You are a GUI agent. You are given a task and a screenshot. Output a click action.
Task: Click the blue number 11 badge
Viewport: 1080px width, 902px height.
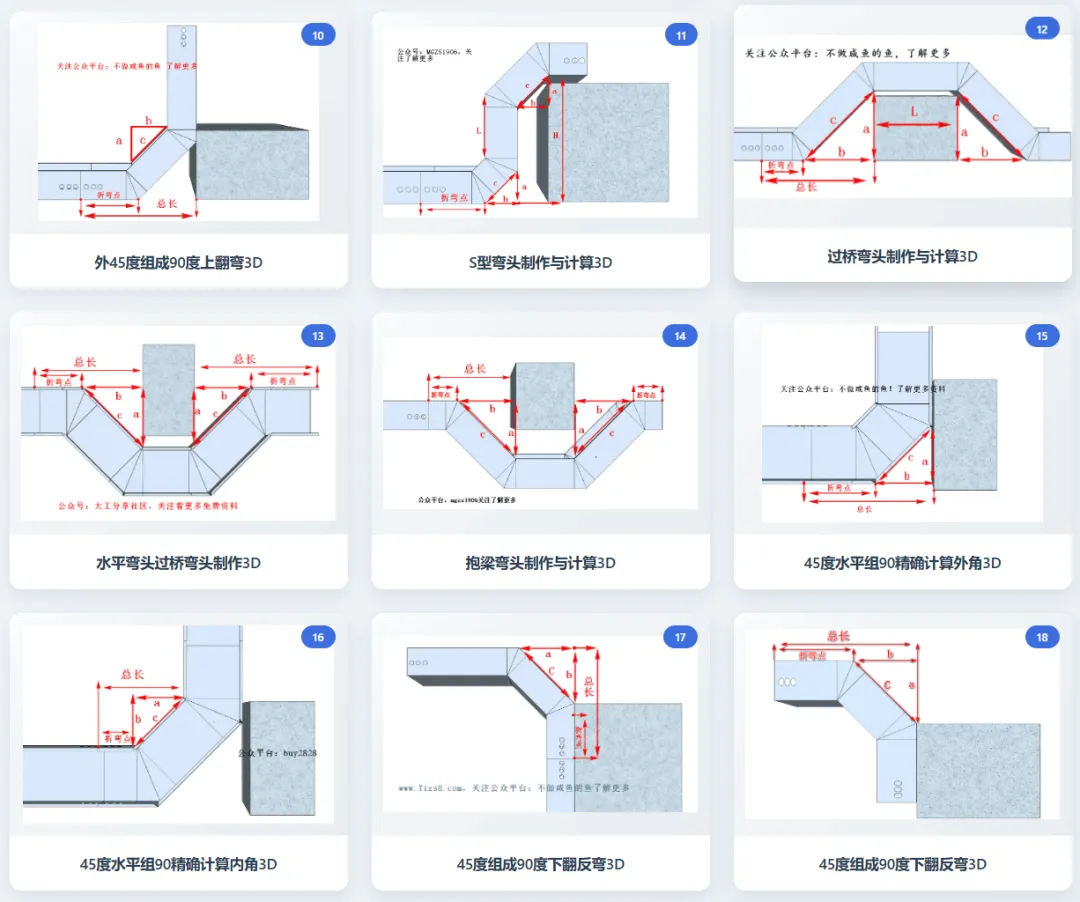pyautogui.click(x=681, y=35)
